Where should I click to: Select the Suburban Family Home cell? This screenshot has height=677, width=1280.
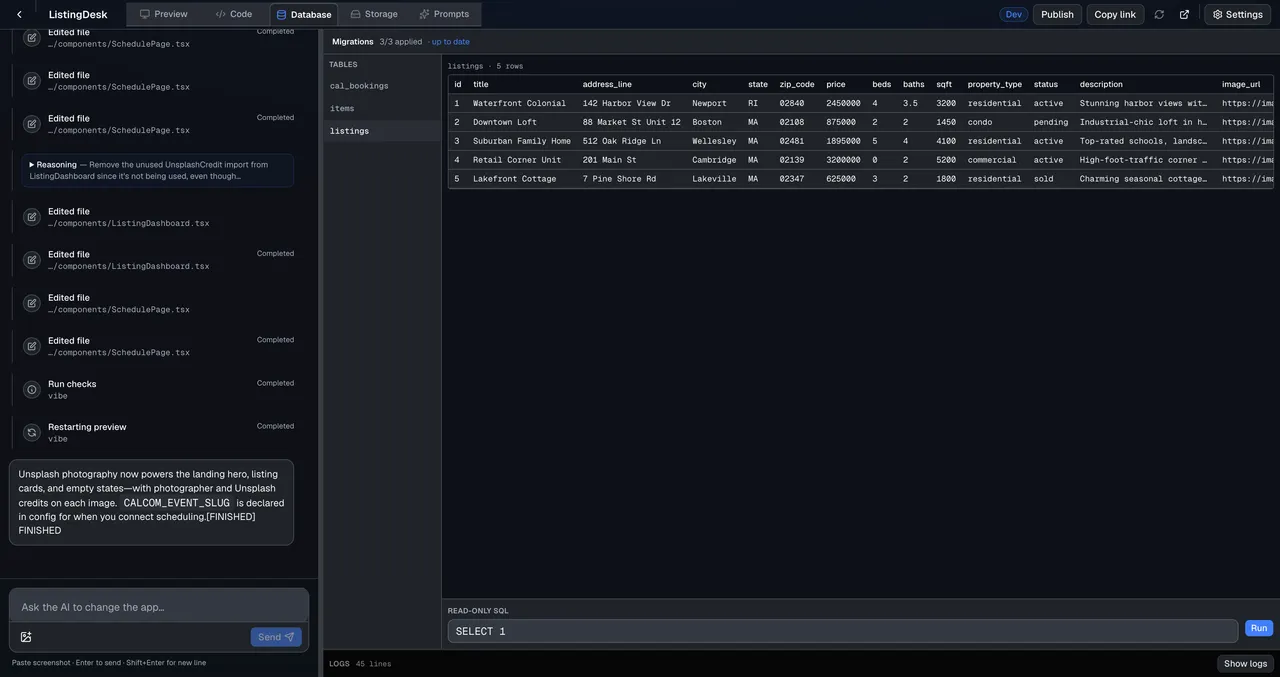tap(522, 141)
